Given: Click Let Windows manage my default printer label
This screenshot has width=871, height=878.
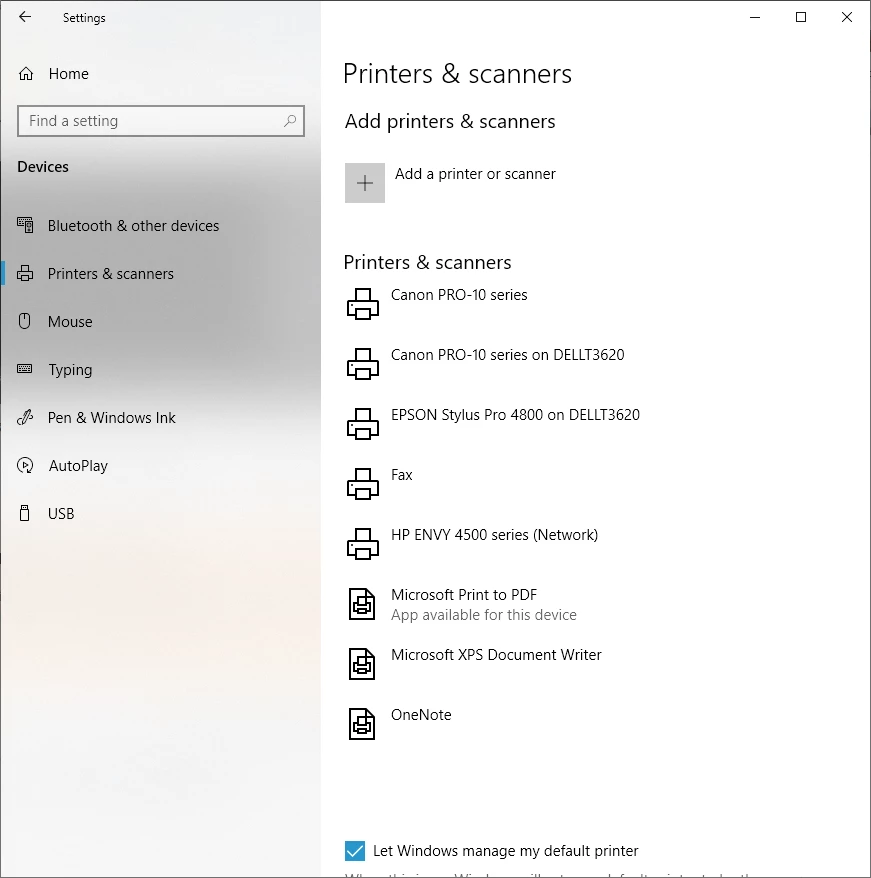Looking at the screenshot, I should [506, 851].
